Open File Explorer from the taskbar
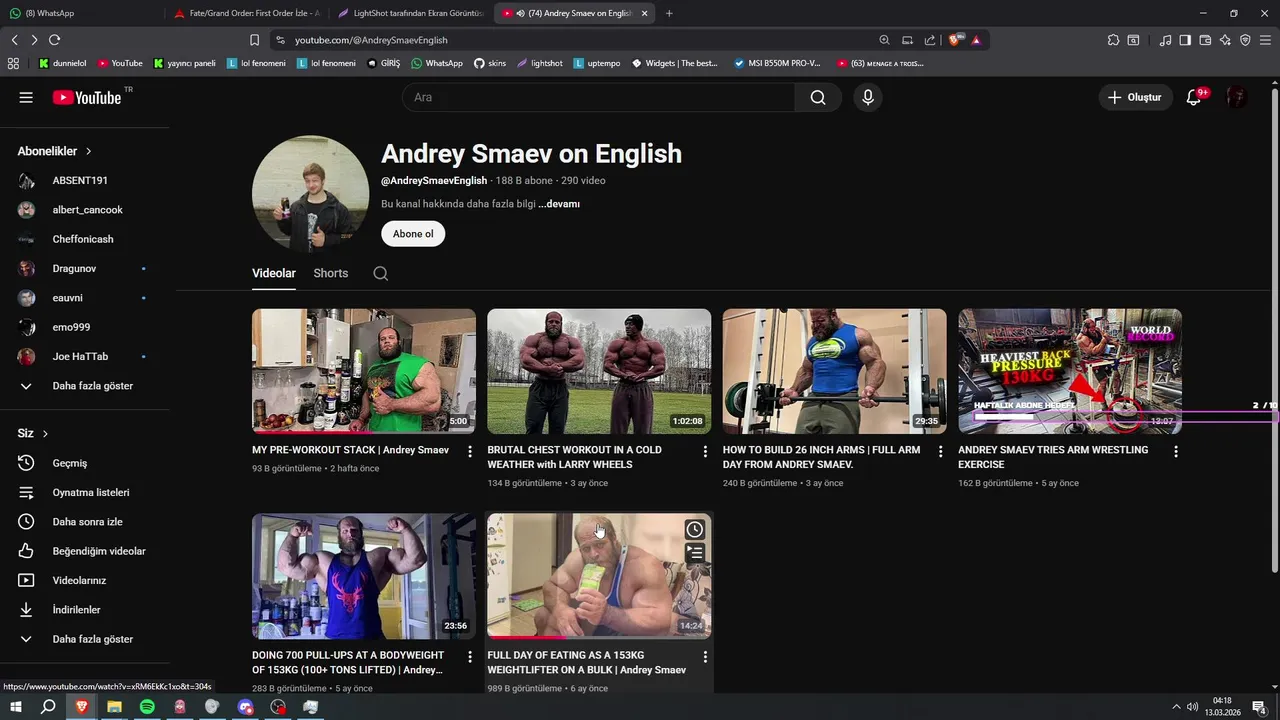Screen dimensions: 1280x720 point(114,707)
